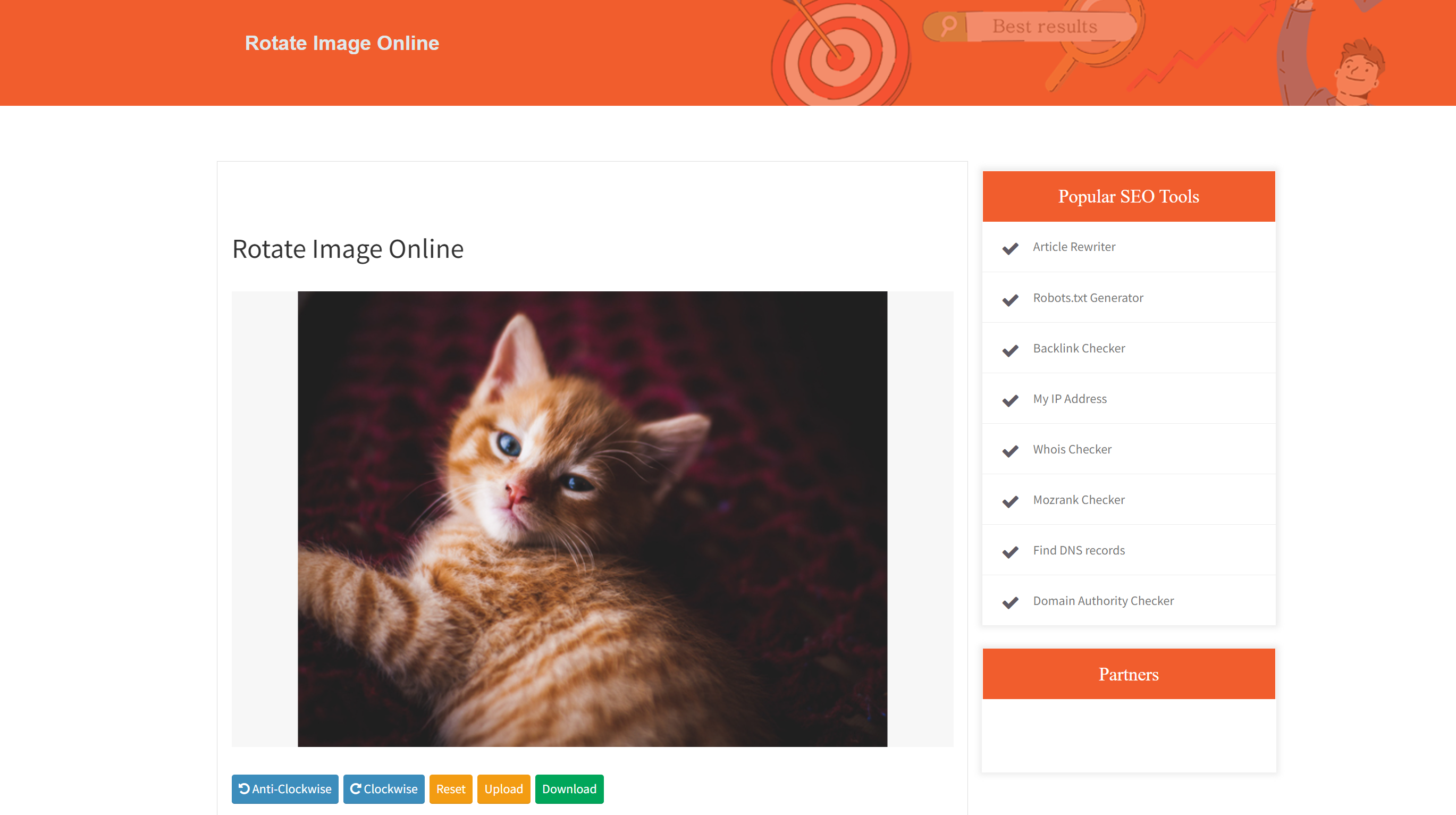
Task: Click the My IP Address link
Action: coord(1069,398)
